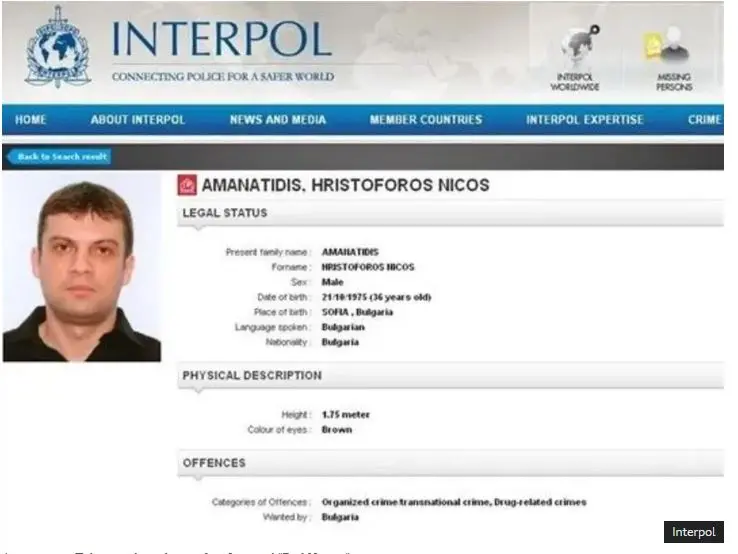The image size is (738, 554).
Task: Click the Missing Persons text label
Action: [x=674, y=82]
